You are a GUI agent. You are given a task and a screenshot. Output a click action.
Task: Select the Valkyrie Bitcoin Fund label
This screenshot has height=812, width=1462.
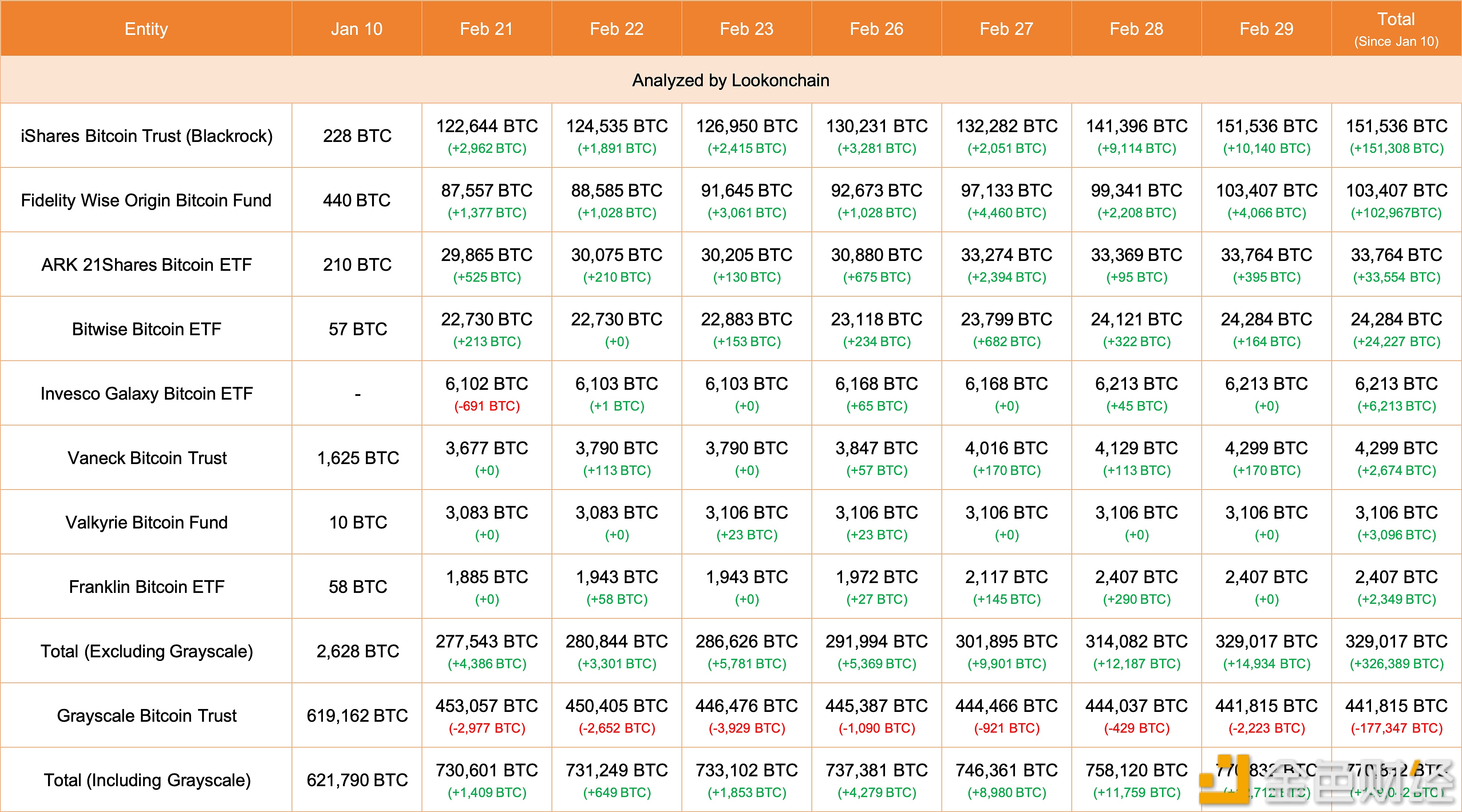click(x=146, y=522)
